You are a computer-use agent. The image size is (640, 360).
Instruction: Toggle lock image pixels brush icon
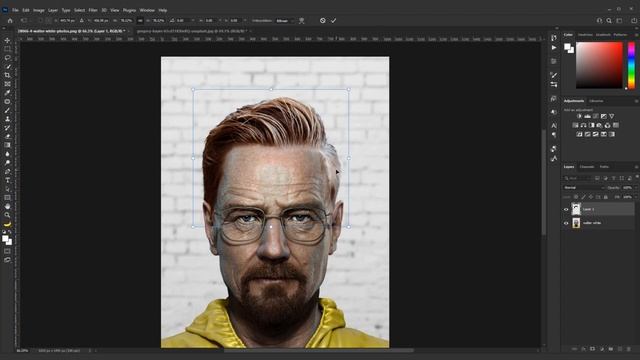tap(583, 197)
